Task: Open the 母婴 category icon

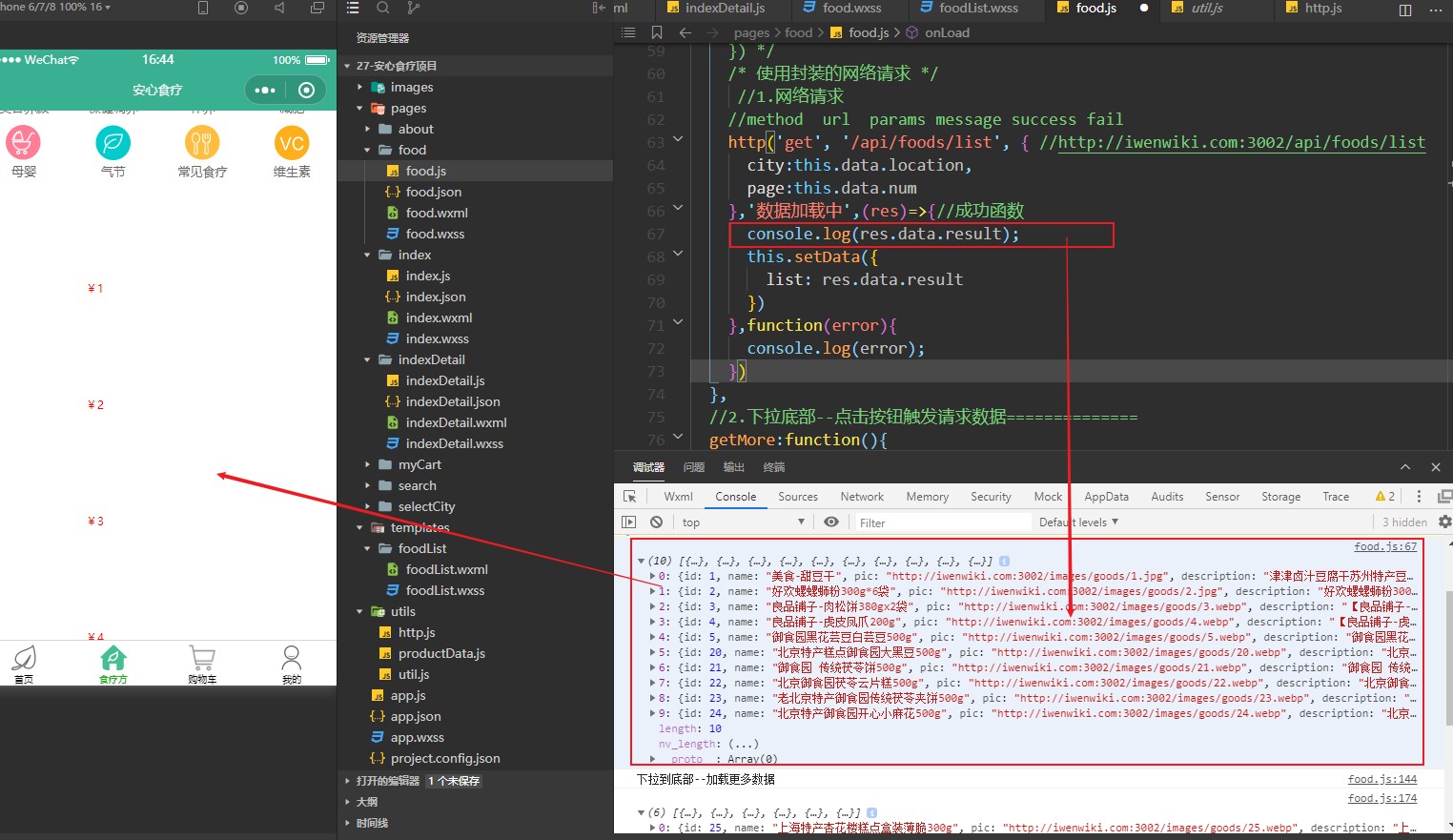Action: [23, 143]
